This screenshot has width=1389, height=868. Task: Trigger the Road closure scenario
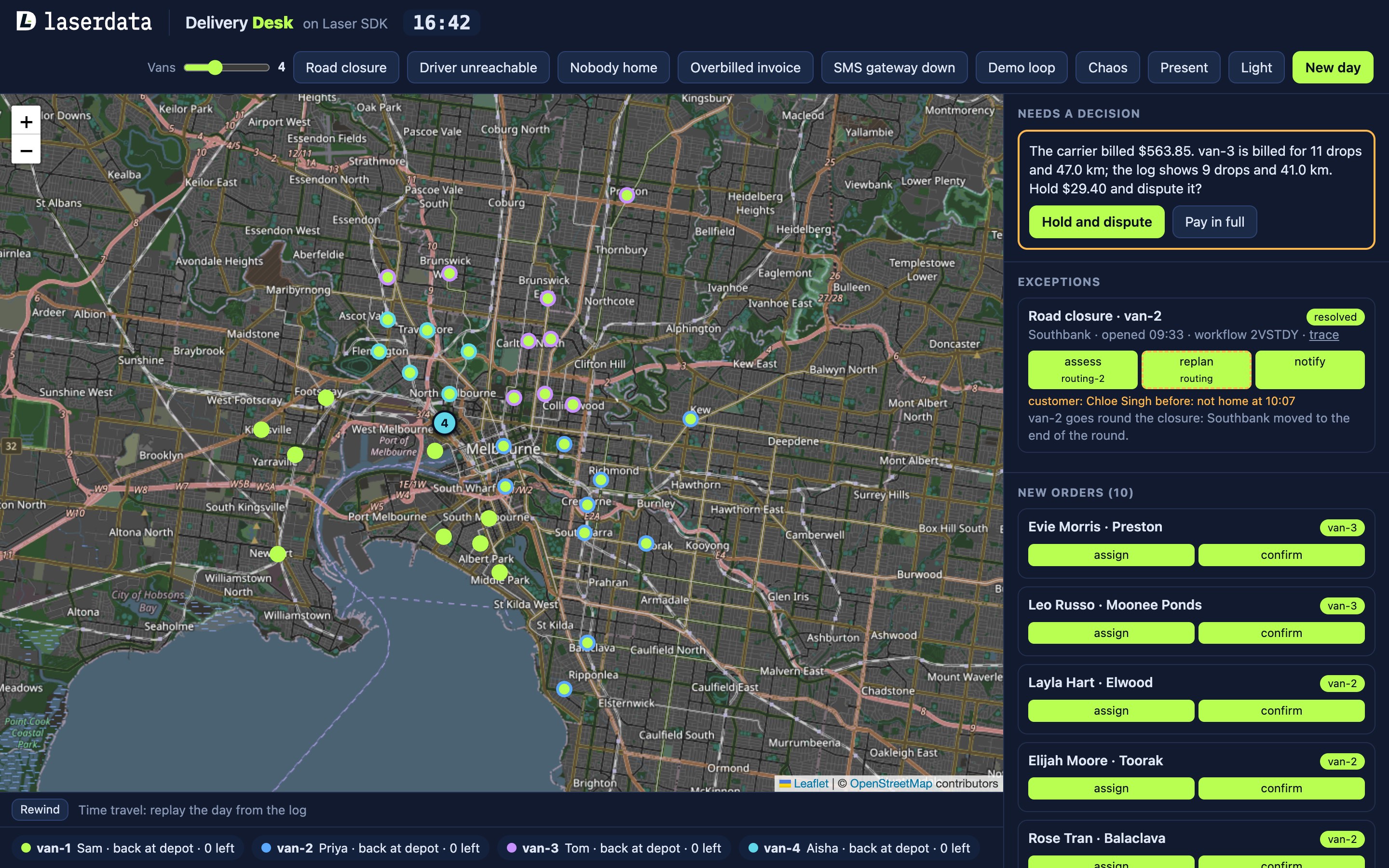346,67
